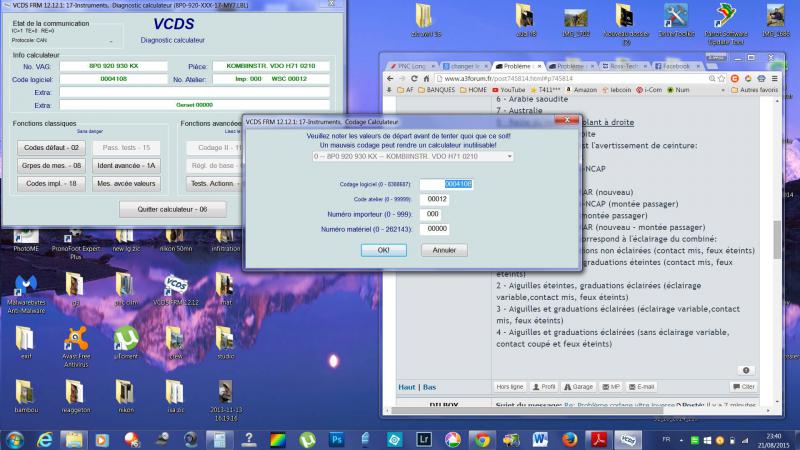Click Mes. avcée valeurs button
Image resolution: width=800 pixels, height=450 pixels.
[x=126, y=183]
